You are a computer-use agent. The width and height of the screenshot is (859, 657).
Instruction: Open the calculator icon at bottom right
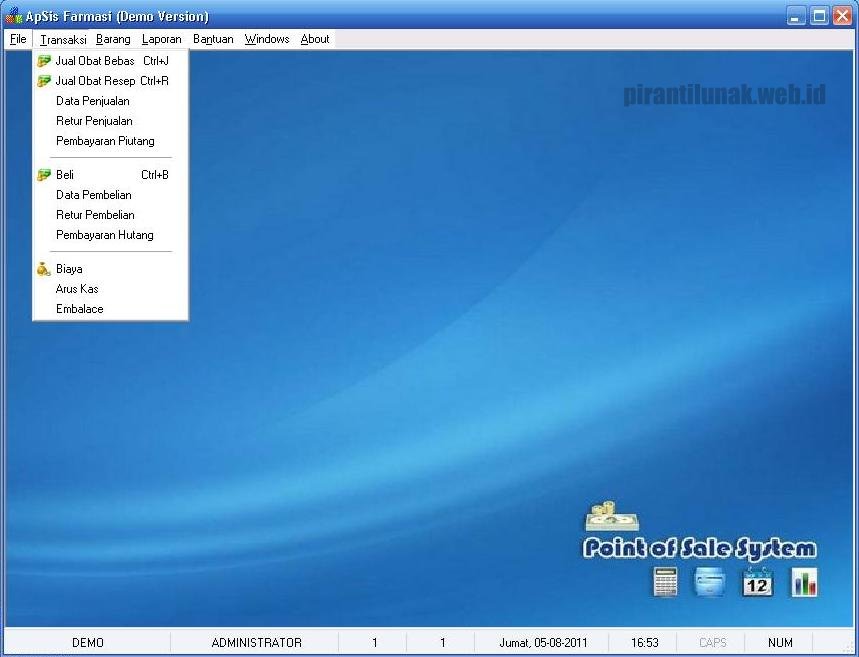coord(666,581)
